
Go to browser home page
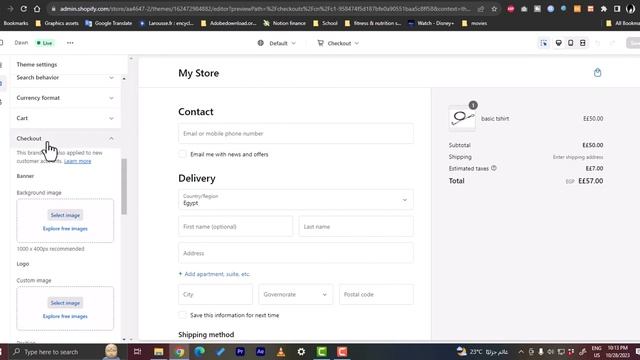click(x=37, y=9)
